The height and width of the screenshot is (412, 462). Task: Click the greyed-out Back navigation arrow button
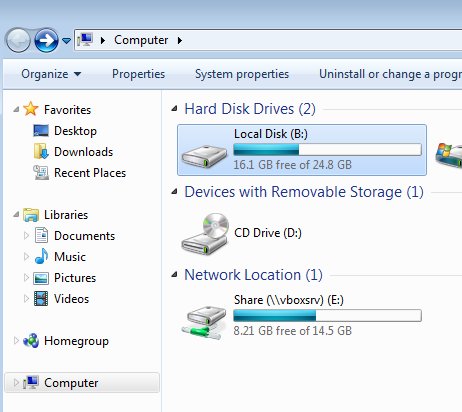point(18,40)
